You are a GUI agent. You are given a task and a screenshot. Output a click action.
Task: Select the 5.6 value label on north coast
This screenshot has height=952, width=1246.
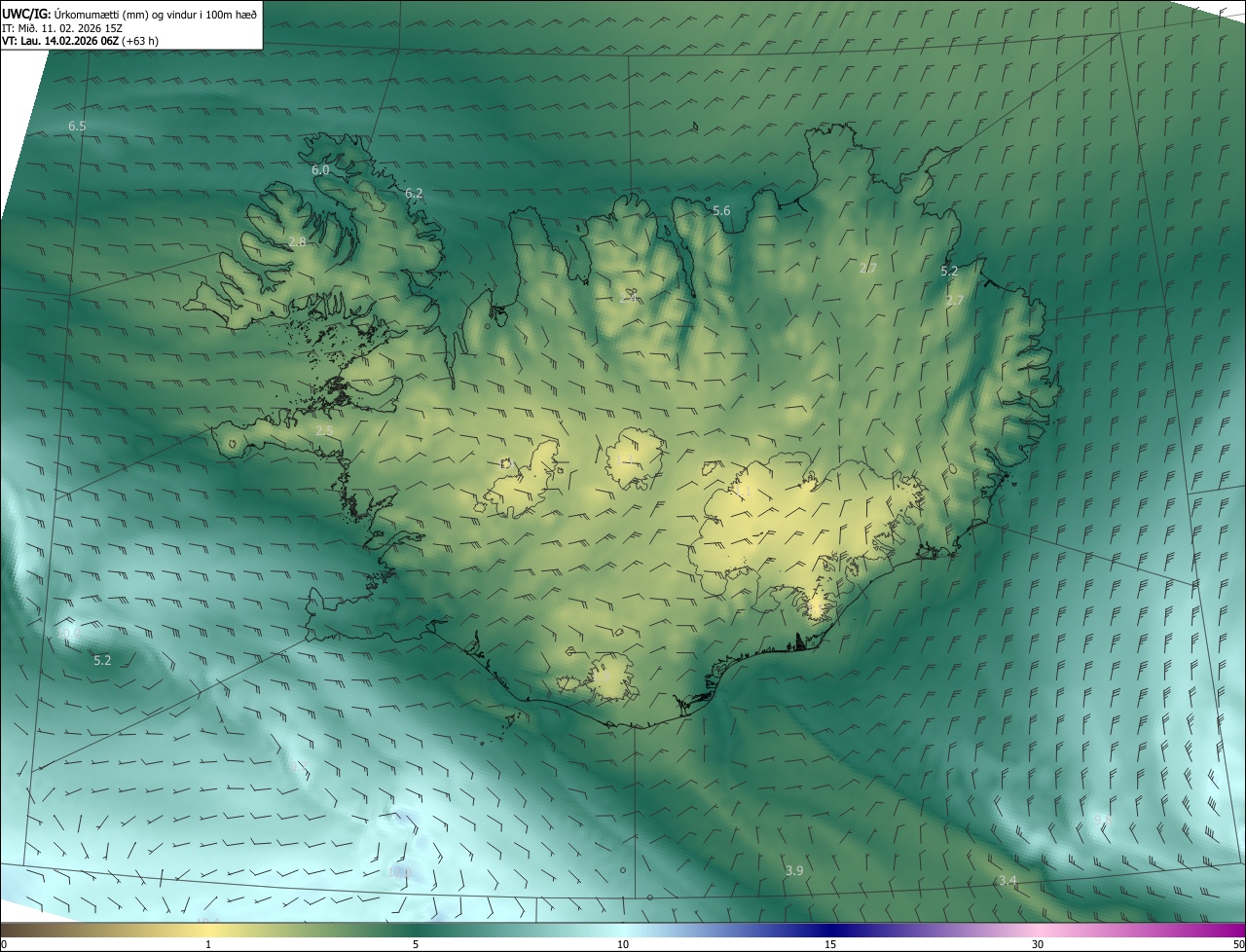tap(721, 211)
